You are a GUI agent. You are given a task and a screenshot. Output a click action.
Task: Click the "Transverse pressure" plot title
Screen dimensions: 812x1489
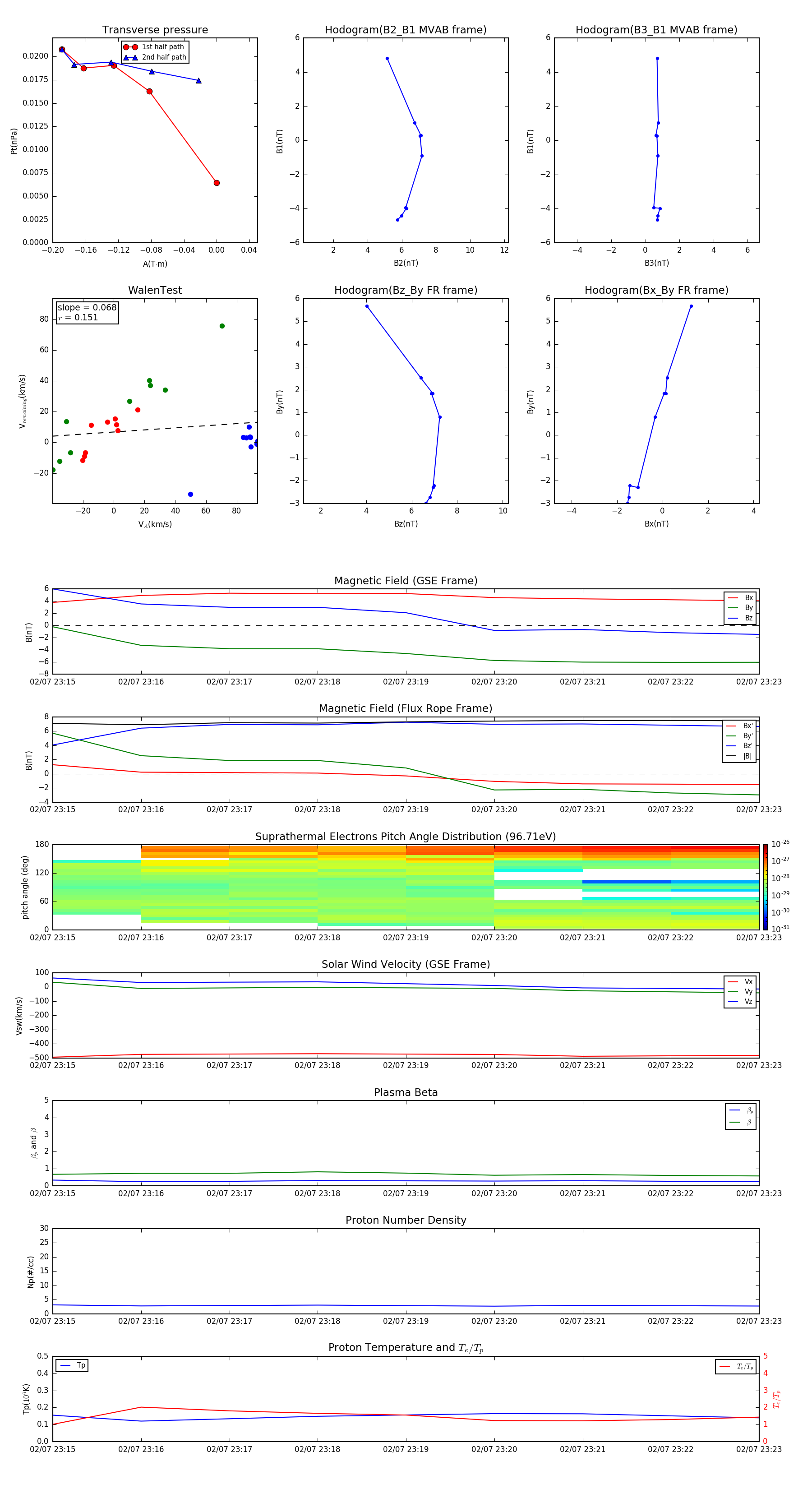coord(155,30)
